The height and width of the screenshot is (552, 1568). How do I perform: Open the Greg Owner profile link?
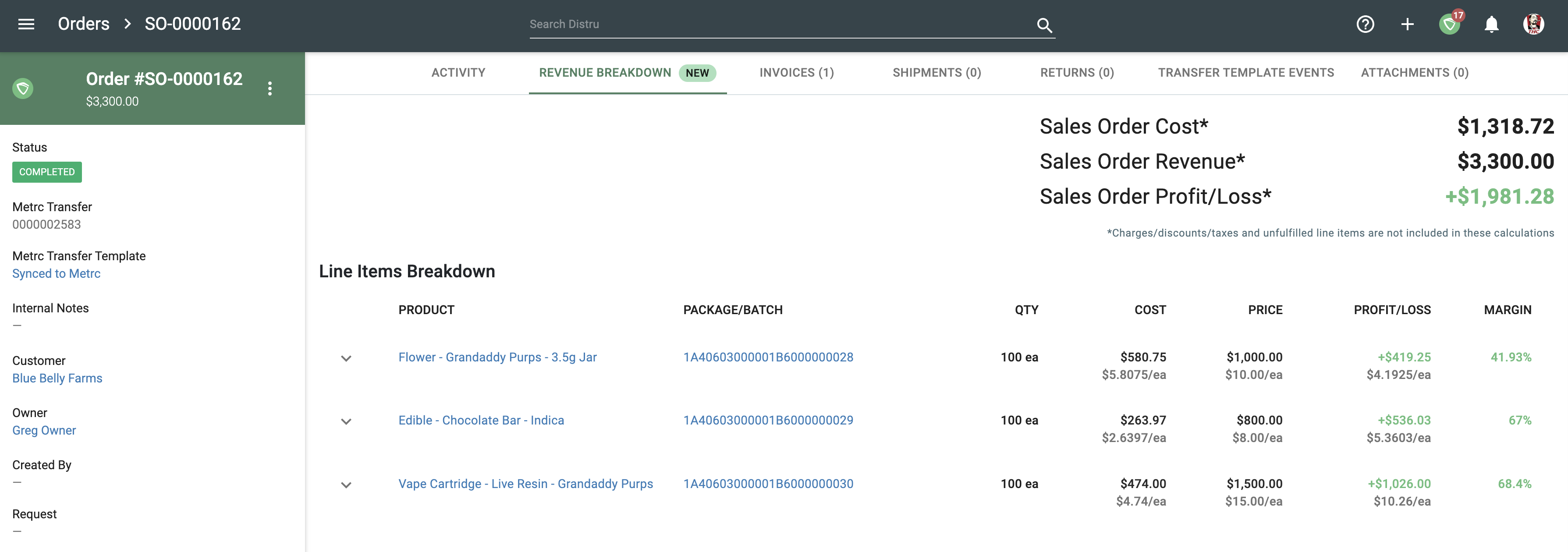pyautogui.click(x=44, y=430)
